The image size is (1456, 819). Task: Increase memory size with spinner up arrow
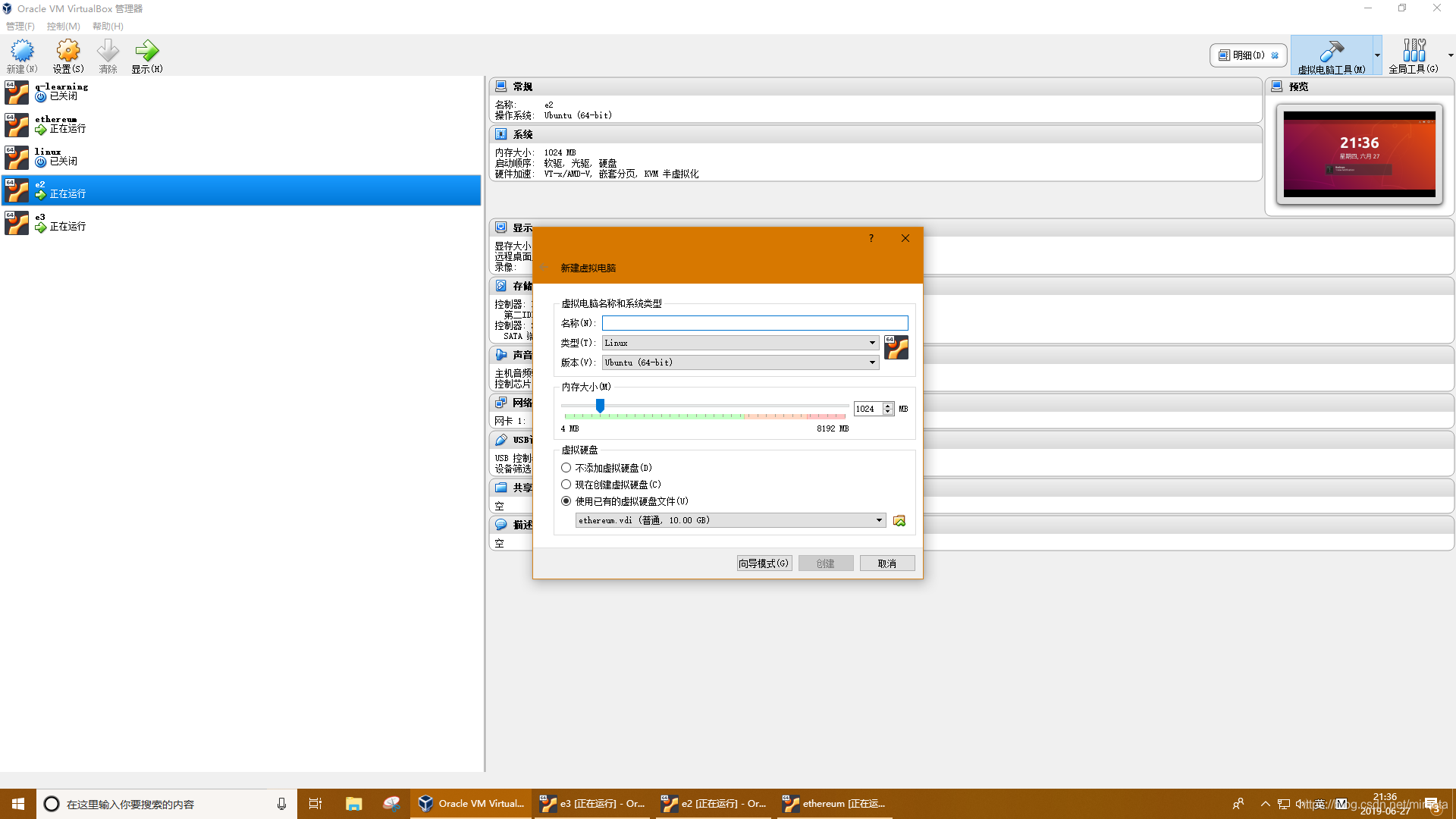point(888,406)
